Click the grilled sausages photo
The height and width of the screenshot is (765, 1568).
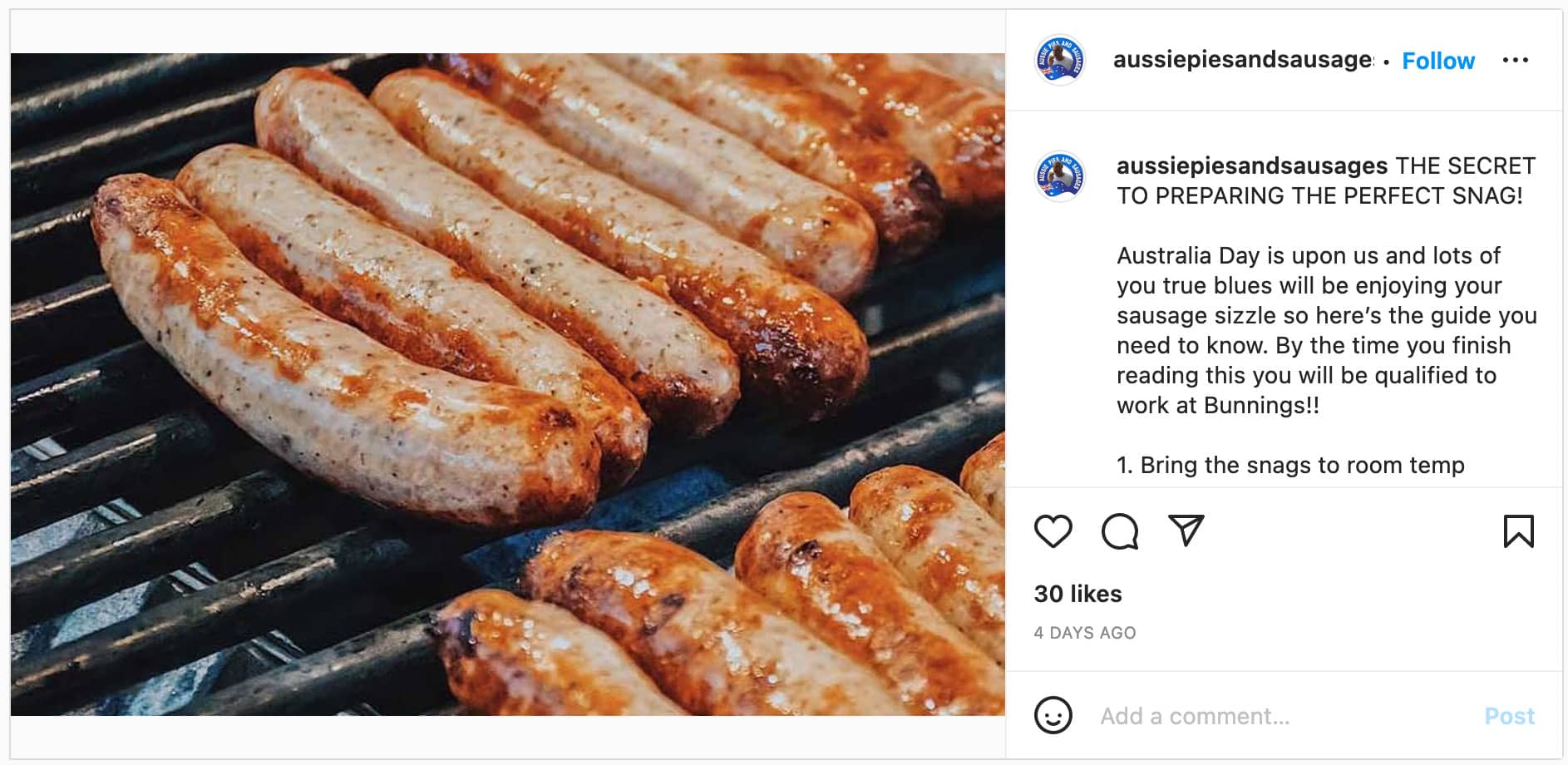[507, 384]
